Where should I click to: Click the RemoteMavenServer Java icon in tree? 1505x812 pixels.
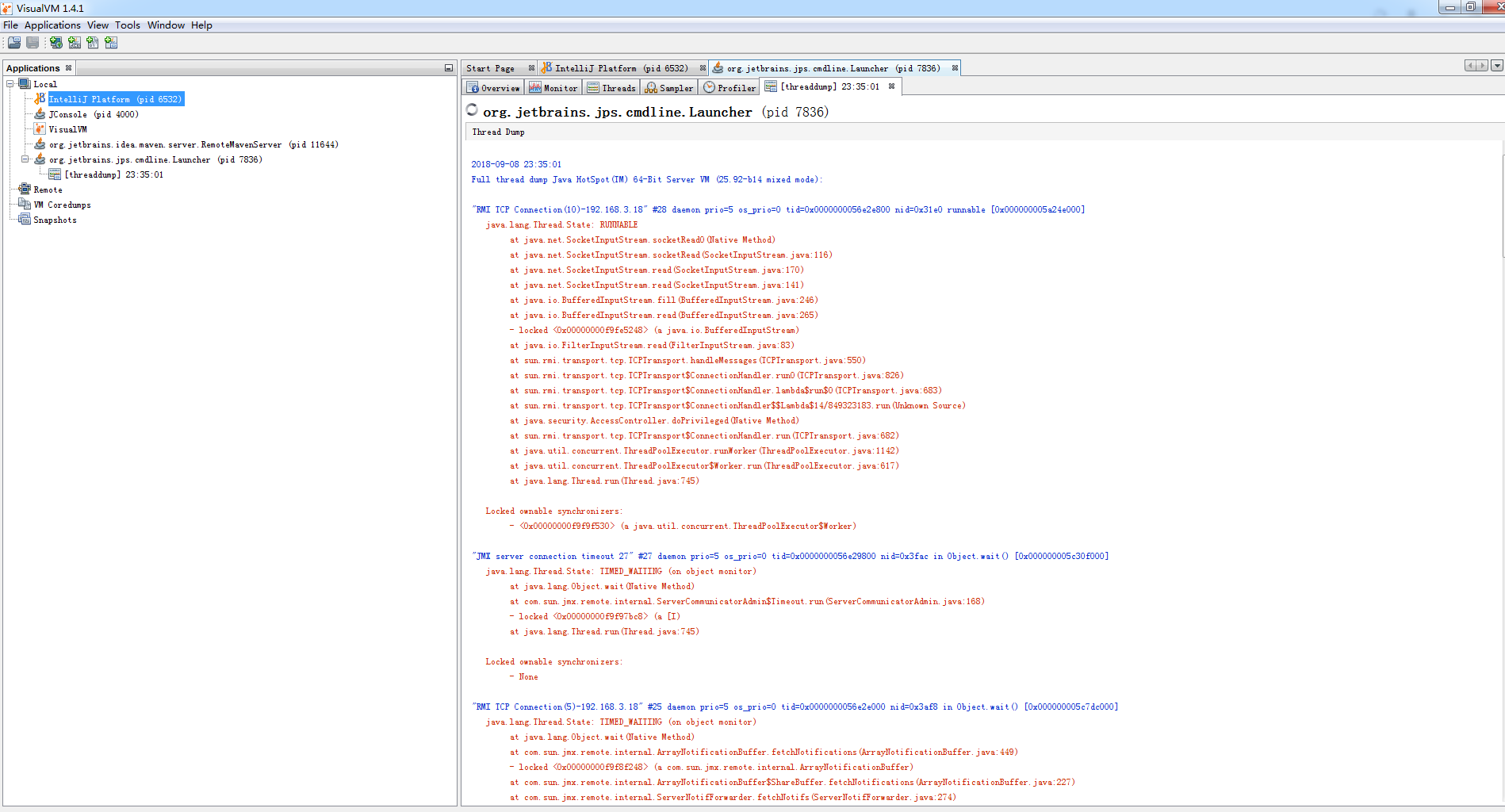tap(40, 144)
